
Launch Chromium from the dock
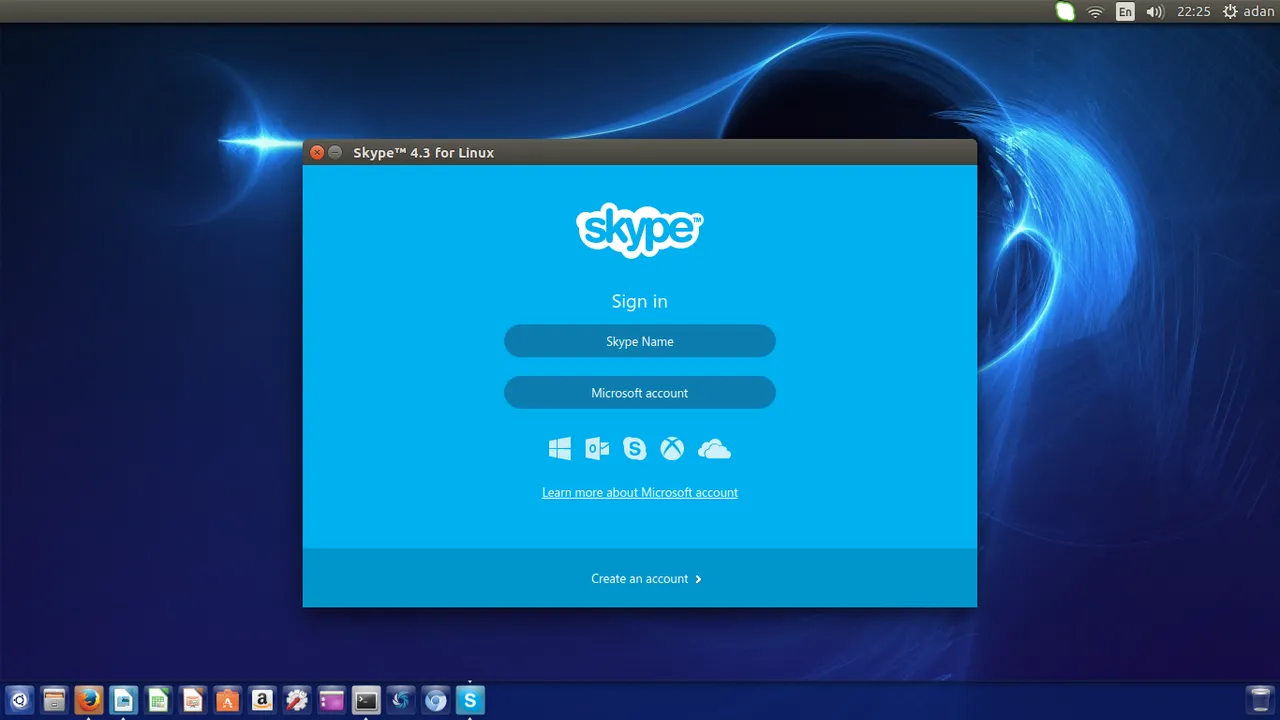435,700
